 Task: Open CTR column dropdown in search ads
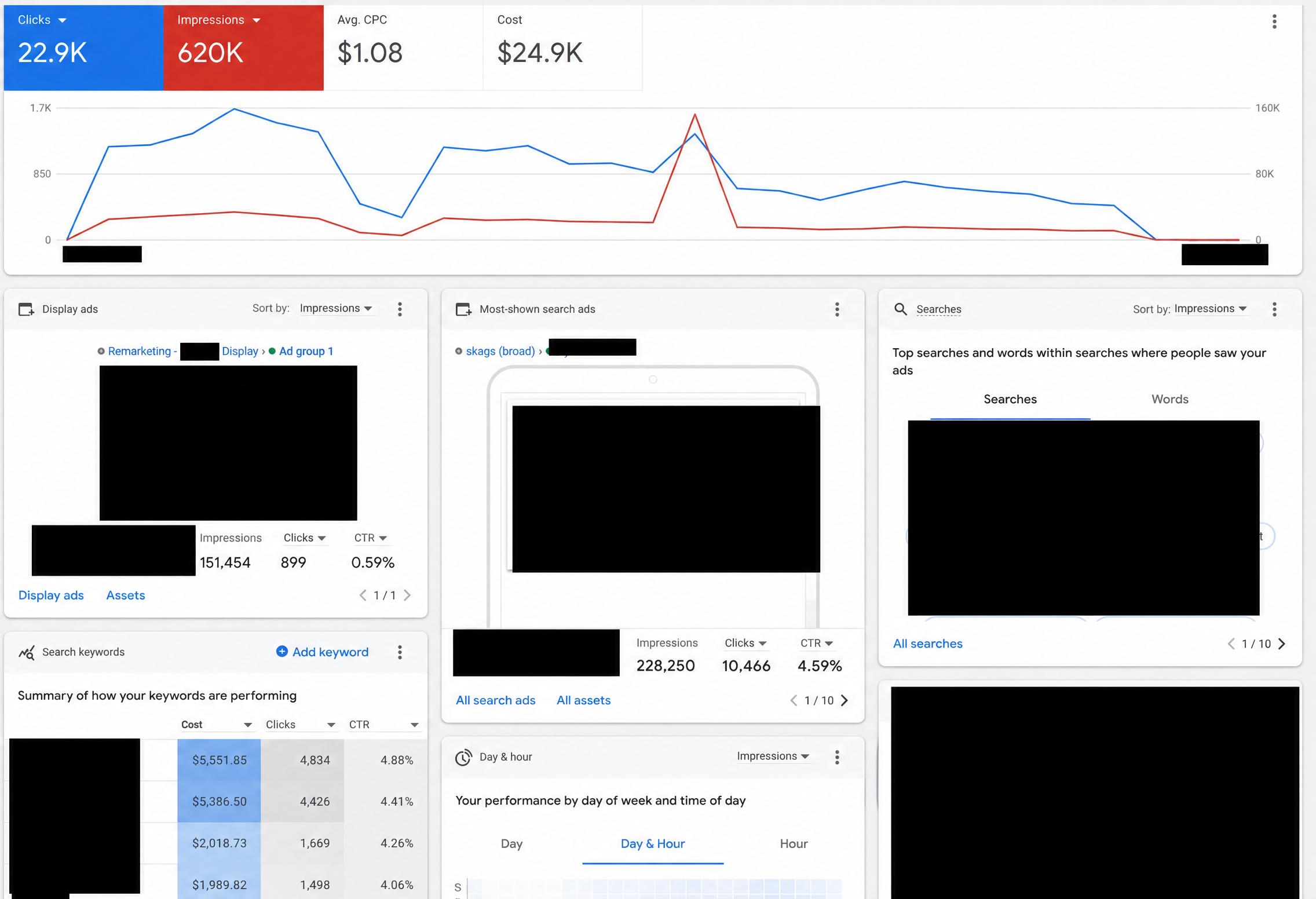coord(817,643)
